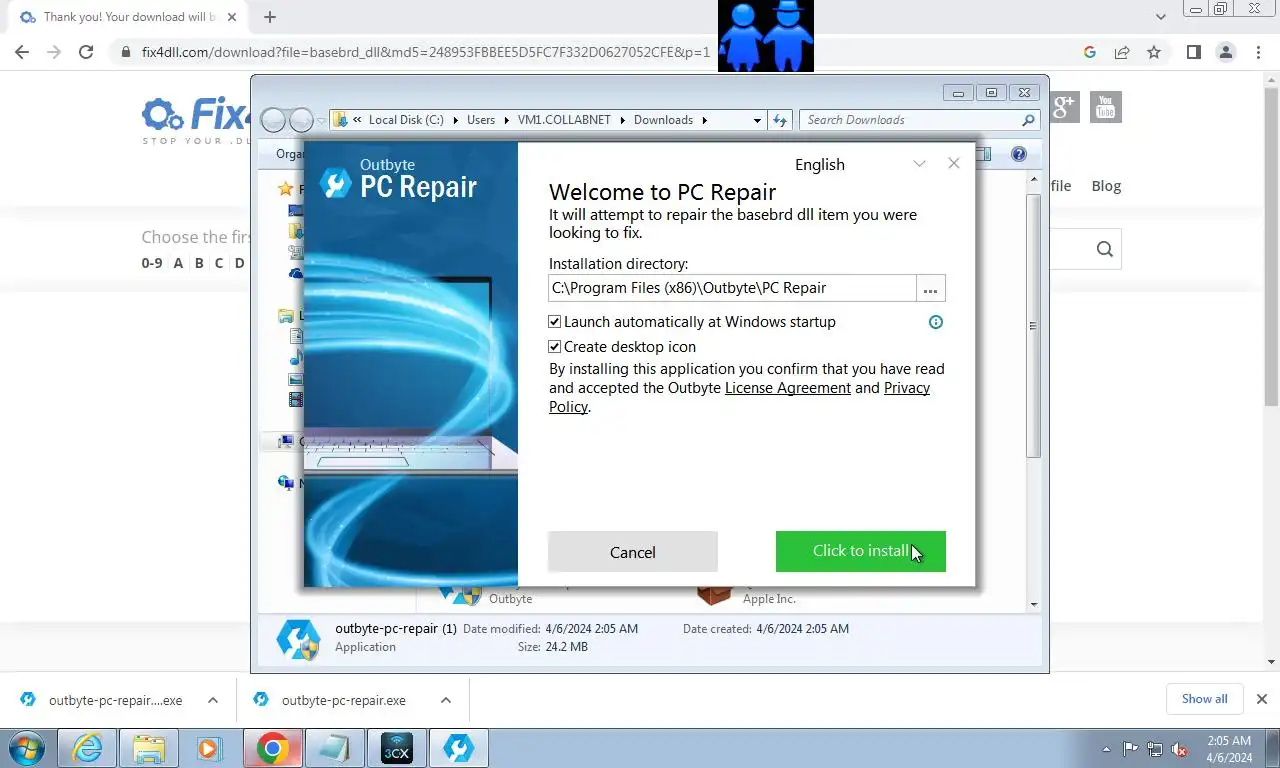Click the share page icon in Chrome
Screen dimensions: 1280x768
tap(1122, 52)
